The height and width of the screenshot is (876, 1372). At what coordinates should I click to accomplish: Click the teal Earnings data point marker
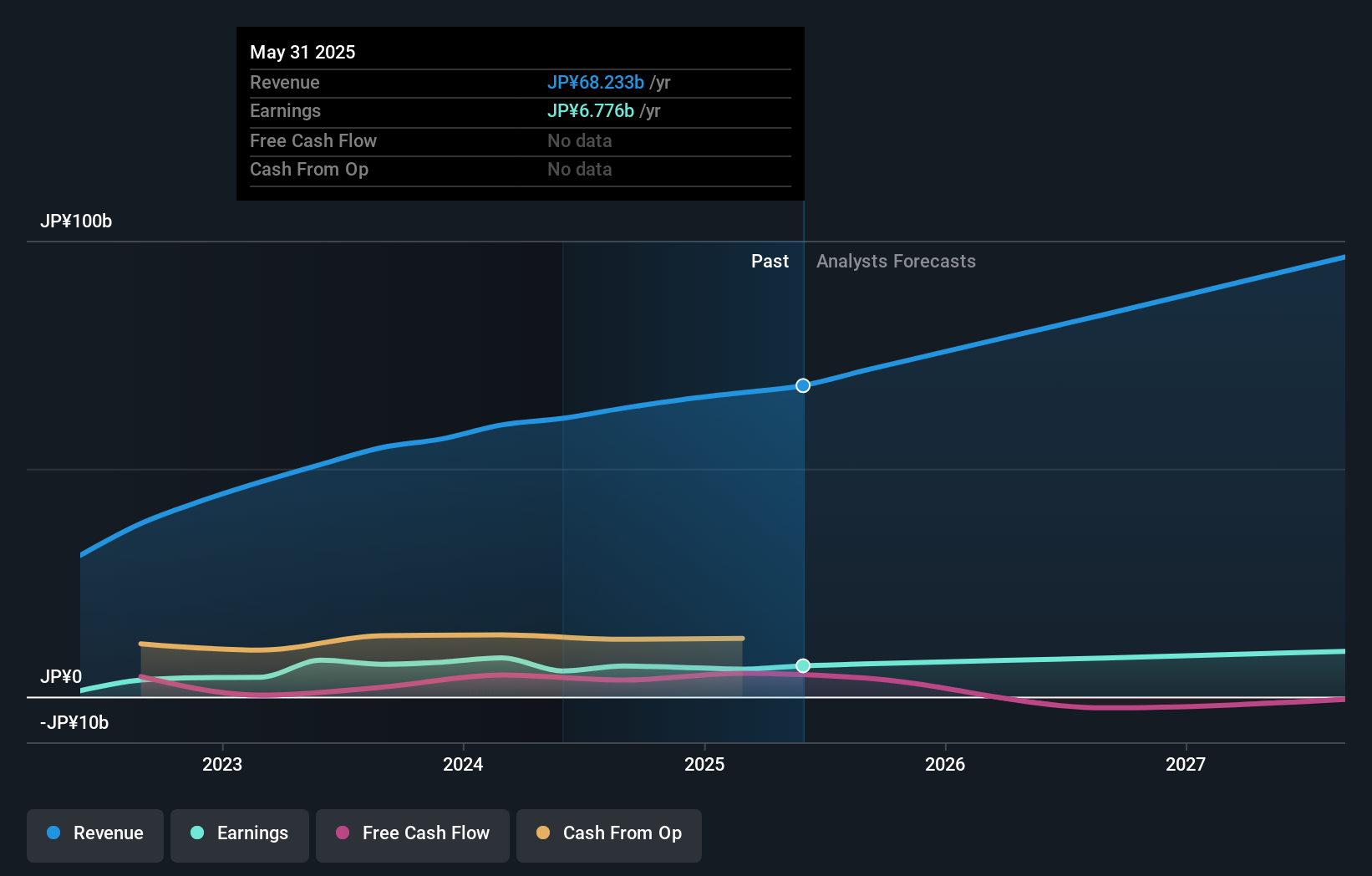(x=803, y=665)
